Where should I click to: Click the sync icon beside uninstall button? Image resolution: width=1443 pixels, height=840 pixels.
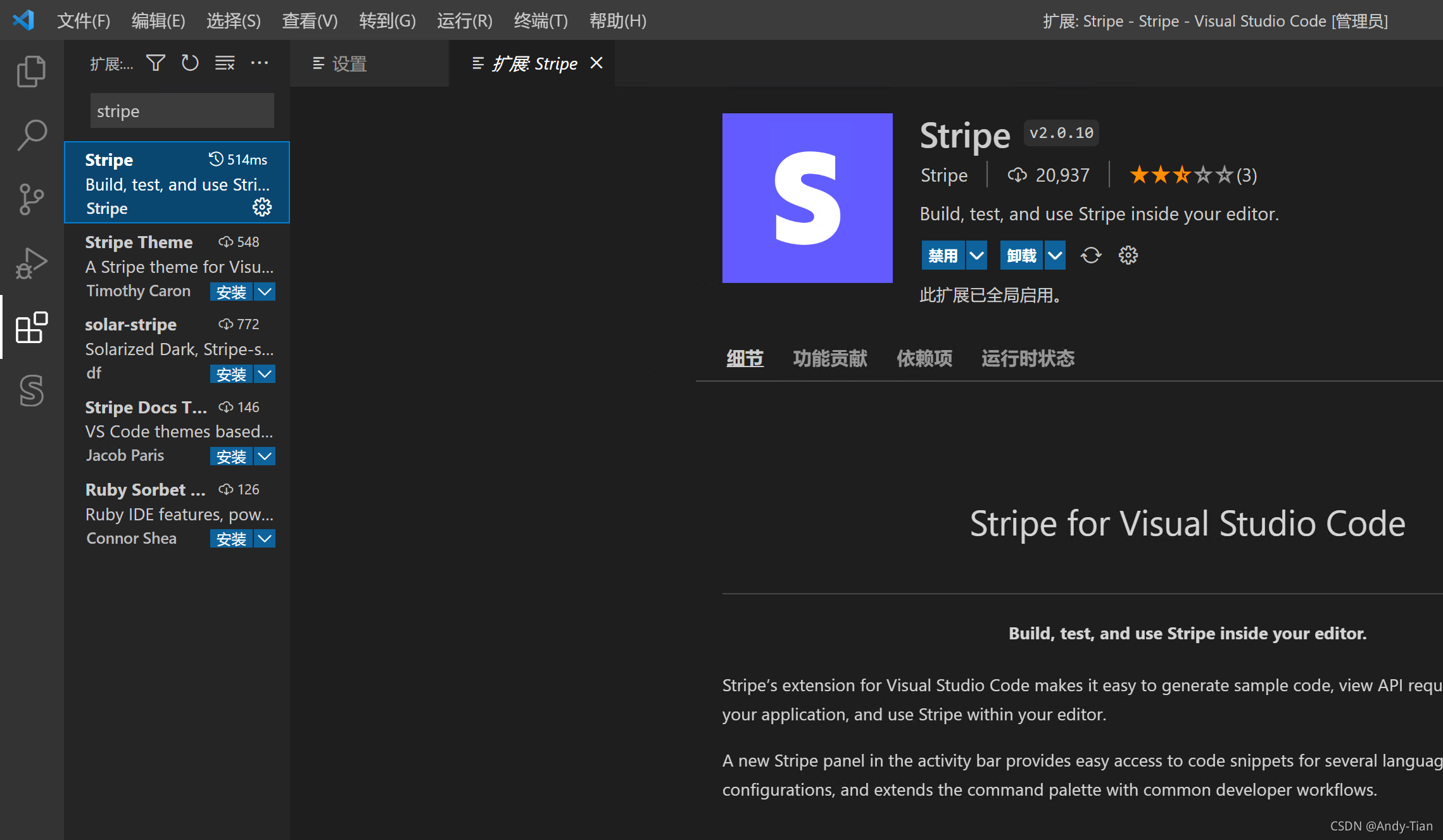click(1091, 256)
